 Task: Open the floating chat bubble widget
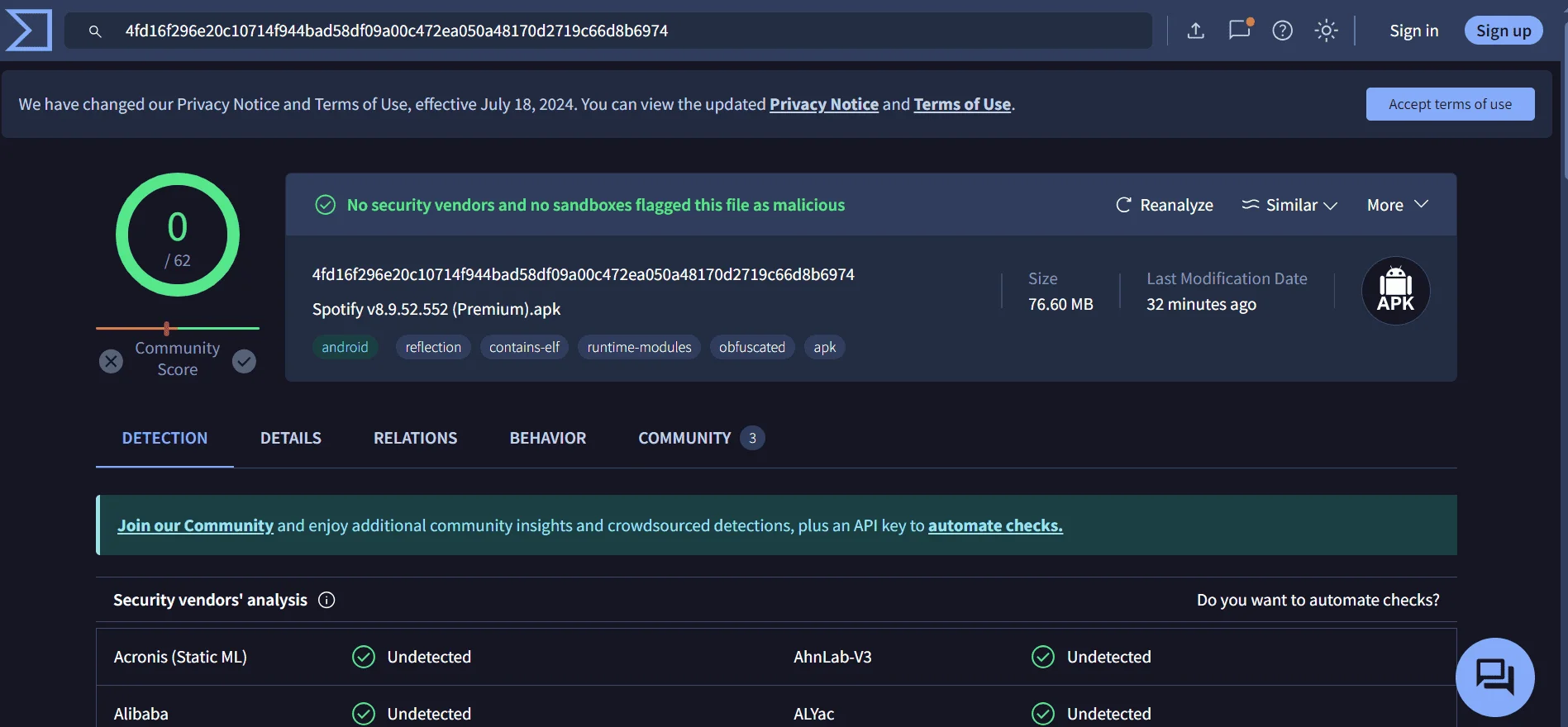click(1495, 677)
